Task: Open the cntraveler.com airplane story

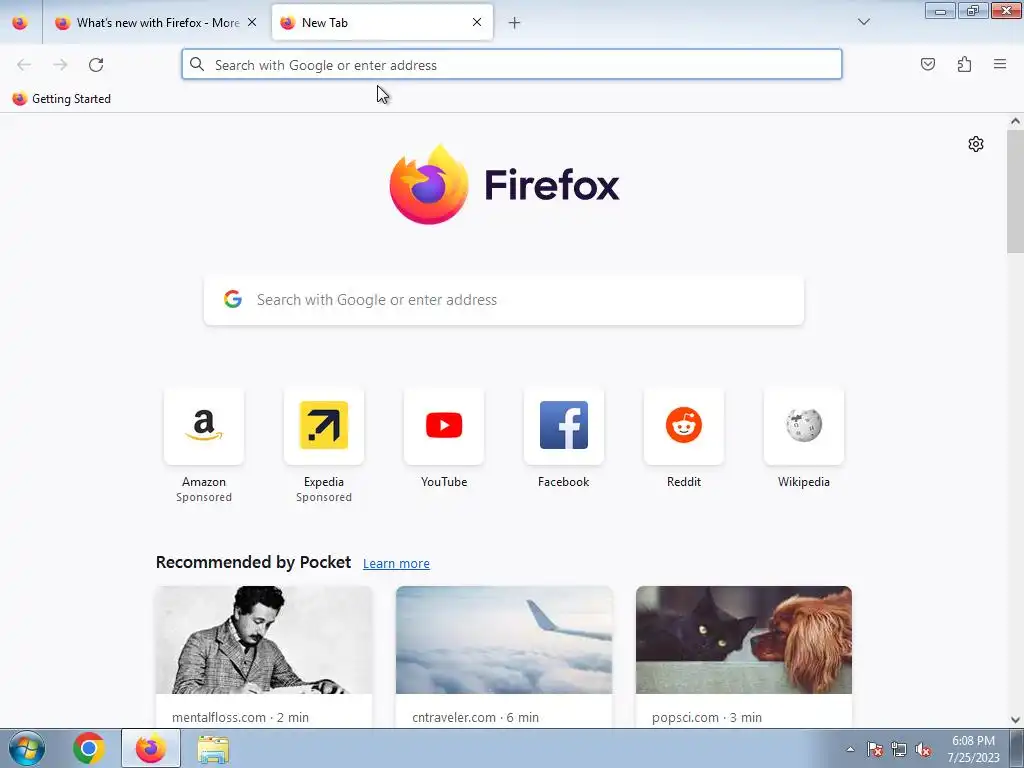Action: click(504, 656)
